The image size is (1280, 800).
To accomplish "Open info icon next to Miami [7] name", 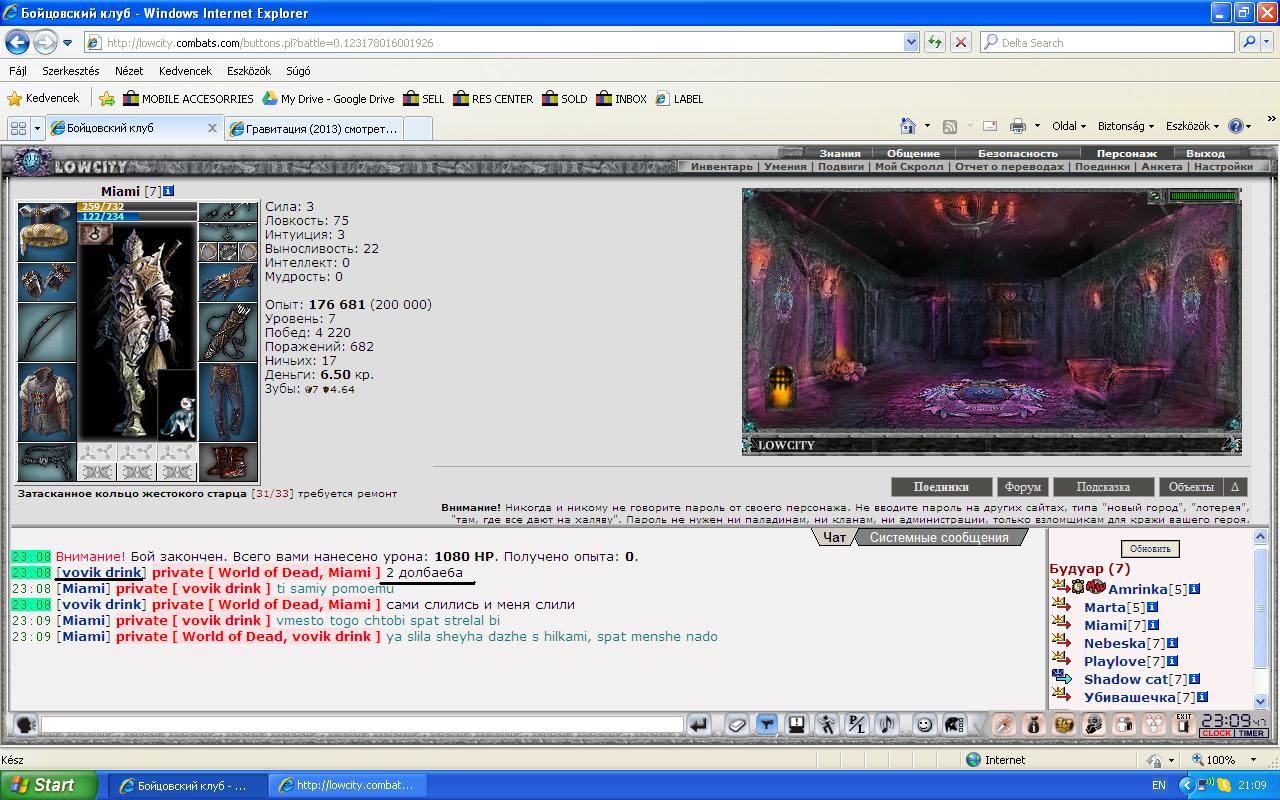I will pos(168,191).
